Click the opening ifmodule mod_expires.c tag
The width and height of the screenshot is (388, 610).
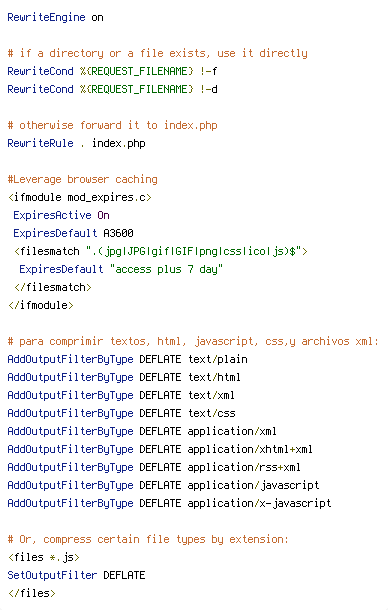tap(79, 197)
